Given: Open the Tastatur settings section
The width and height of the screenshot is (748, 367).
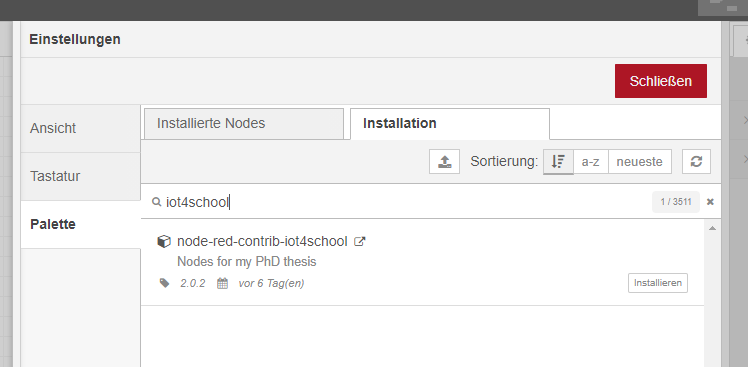Looking at the screenshot, I should [81, 177].
